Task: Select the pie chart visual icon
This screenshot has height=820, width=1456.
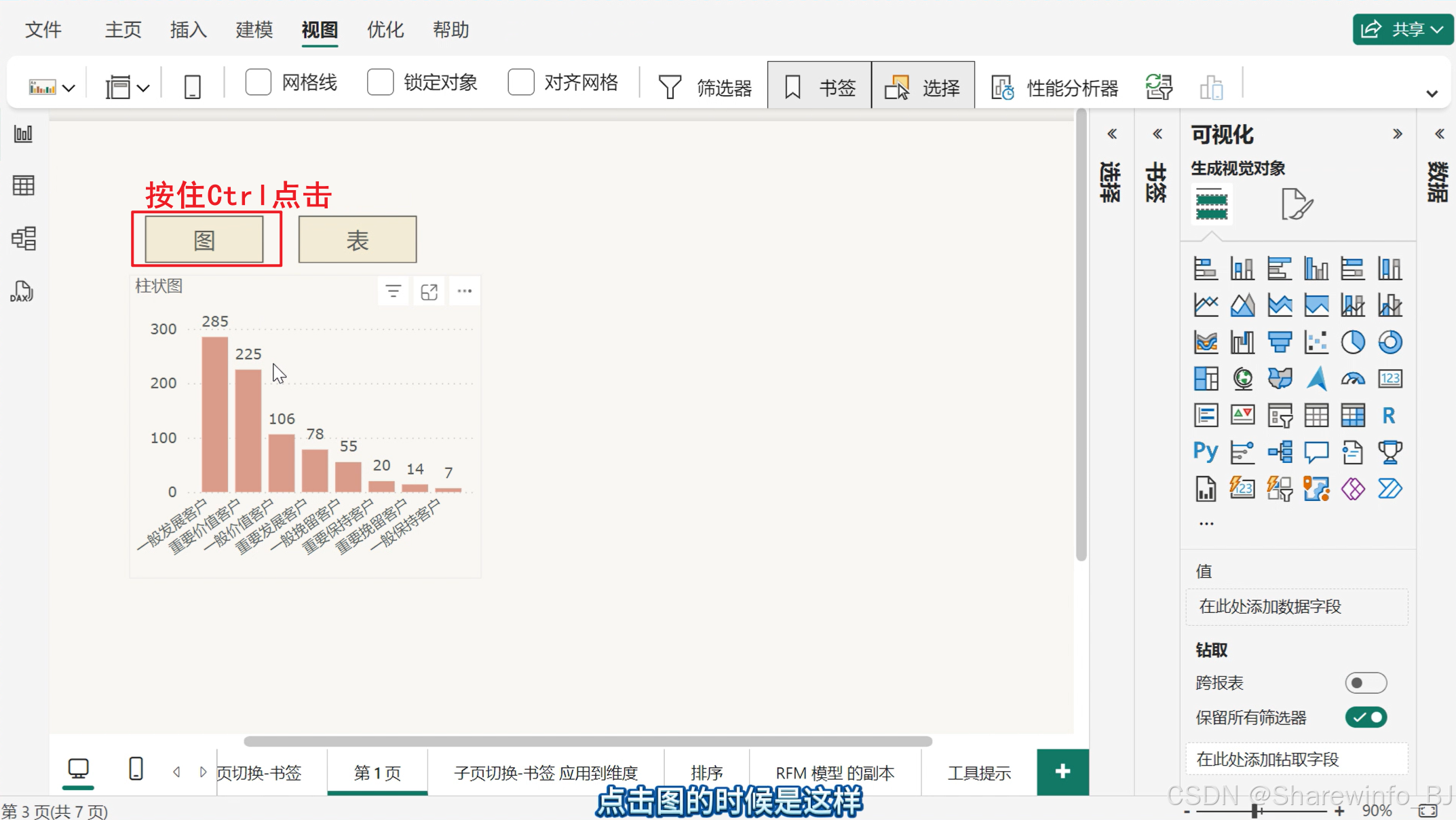Action: (1352, 342)
